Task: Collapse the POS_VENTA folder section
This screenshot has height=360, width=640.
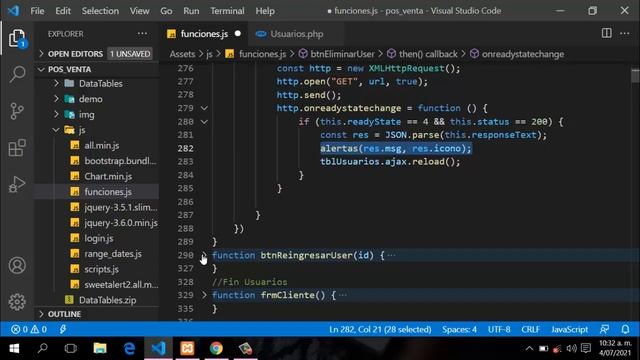Action: pyautogui.click(x=41, y=69)
